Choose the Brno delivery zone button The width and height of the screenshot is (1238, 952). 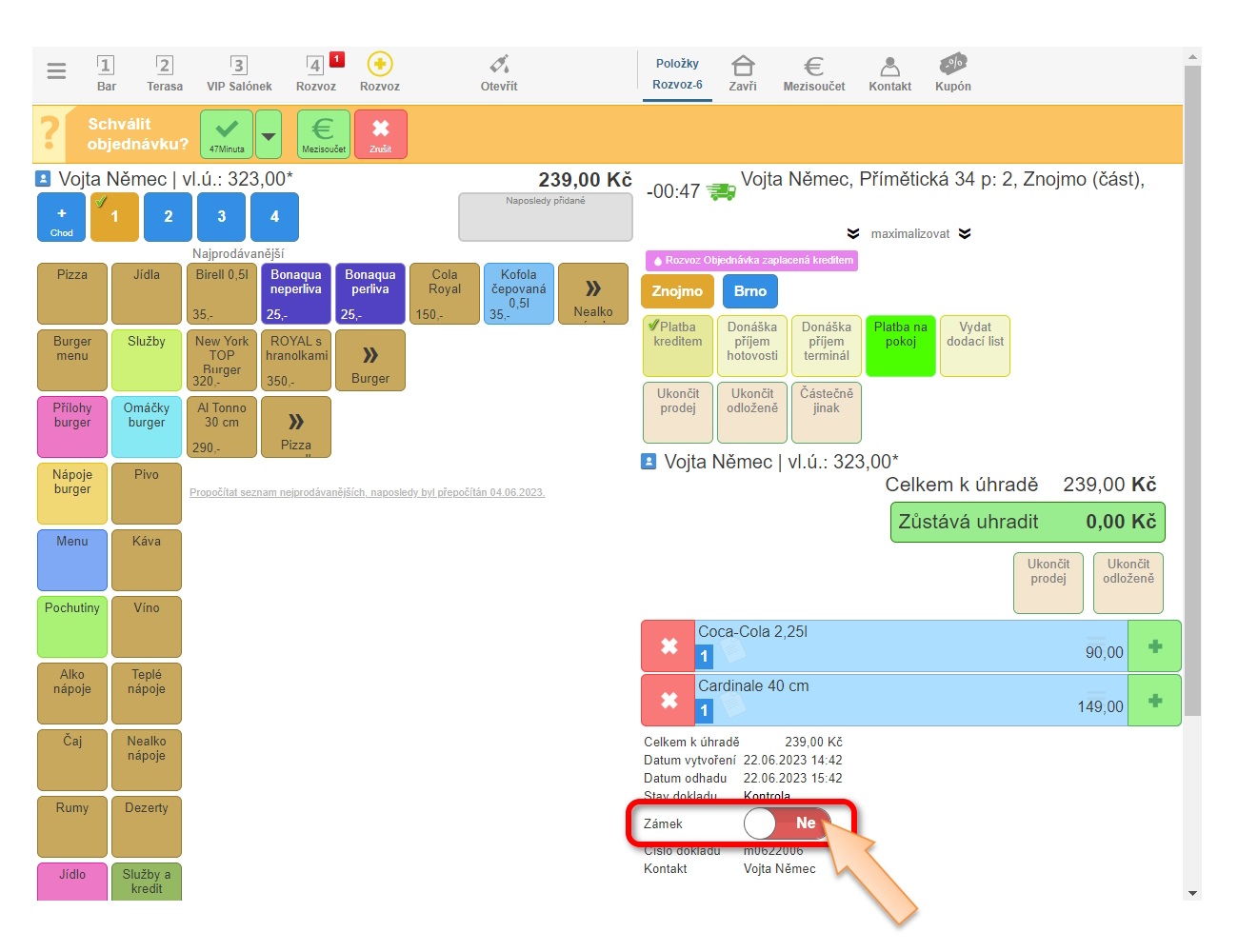749,291
